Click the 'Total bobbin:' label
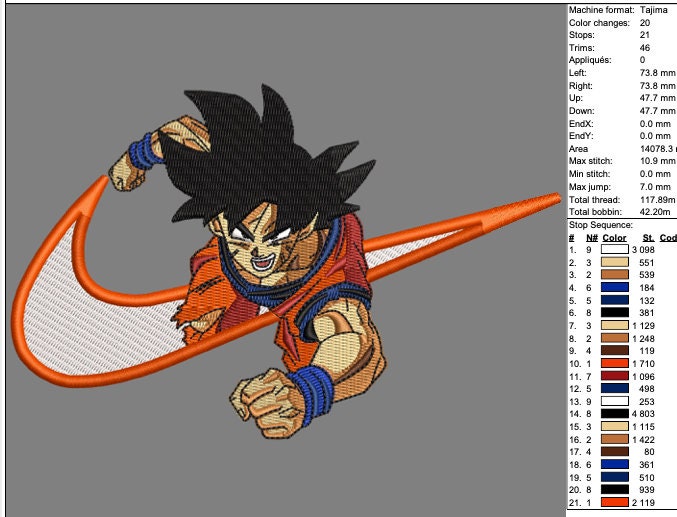Screen dimensions: 677x517 595,212
